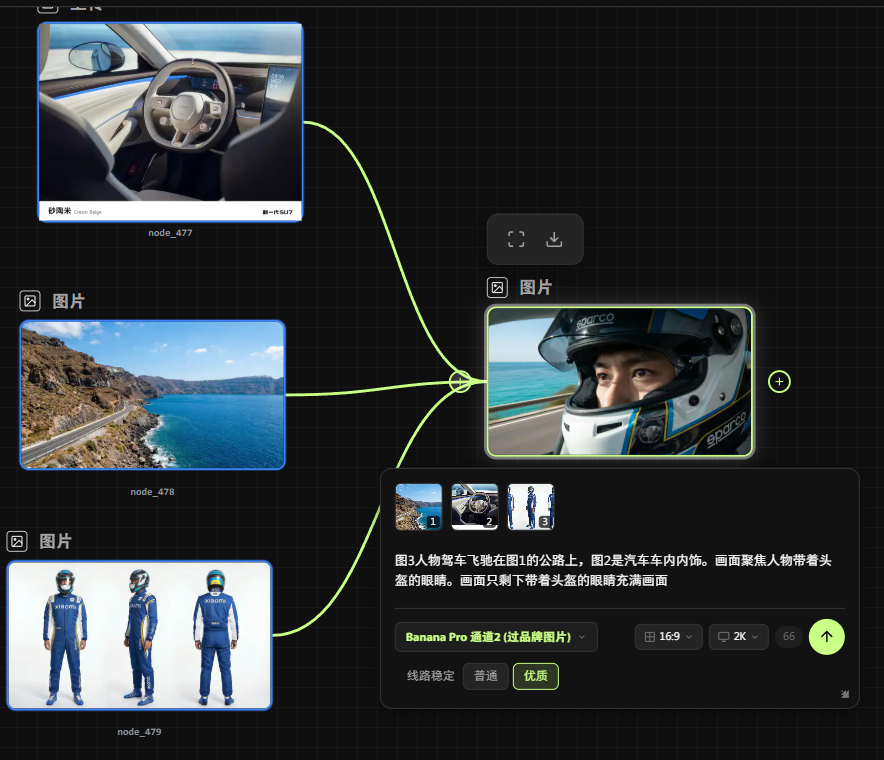884x760 pixels.
Task: Select the 优质 stability option
Action: click(535, 676)
